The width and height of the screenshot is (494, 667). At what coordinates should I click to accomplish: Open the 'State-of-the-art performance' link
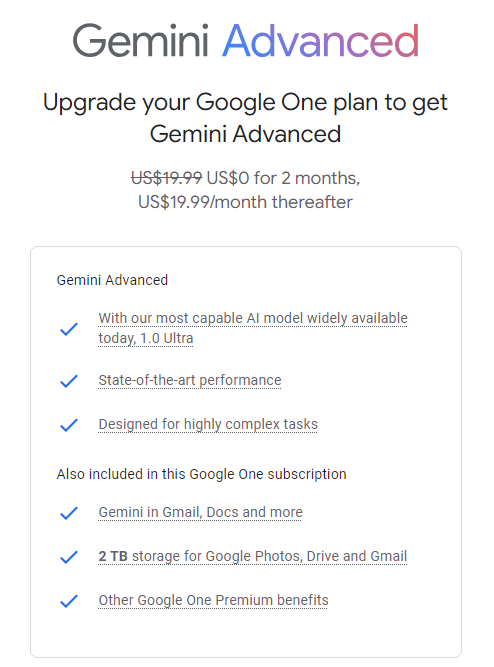pos(190,380)
